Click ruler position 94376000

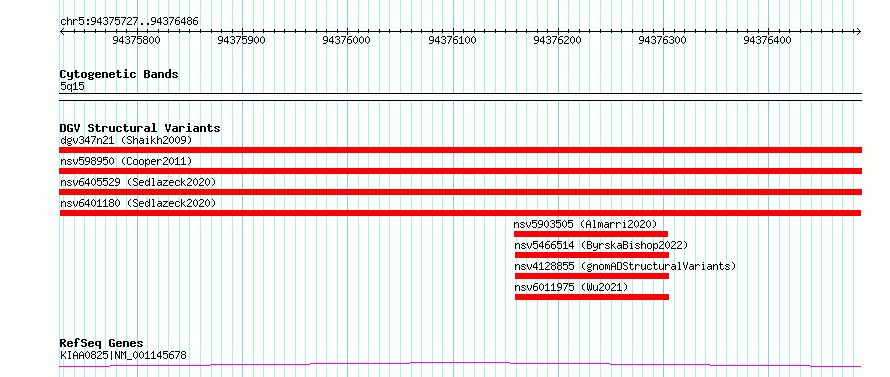(346, 40)
